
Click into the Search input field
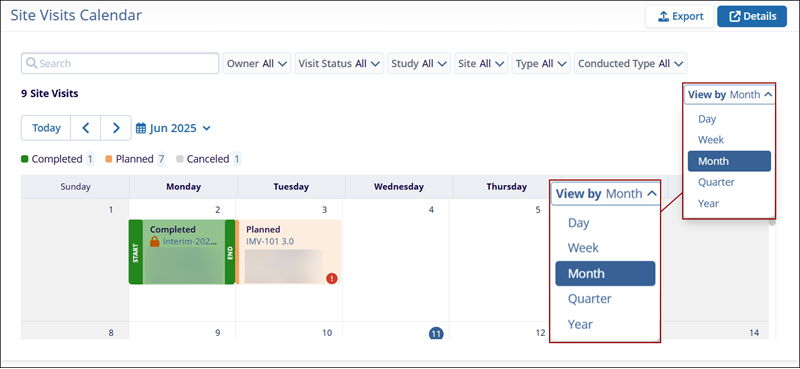pos(120,63)
